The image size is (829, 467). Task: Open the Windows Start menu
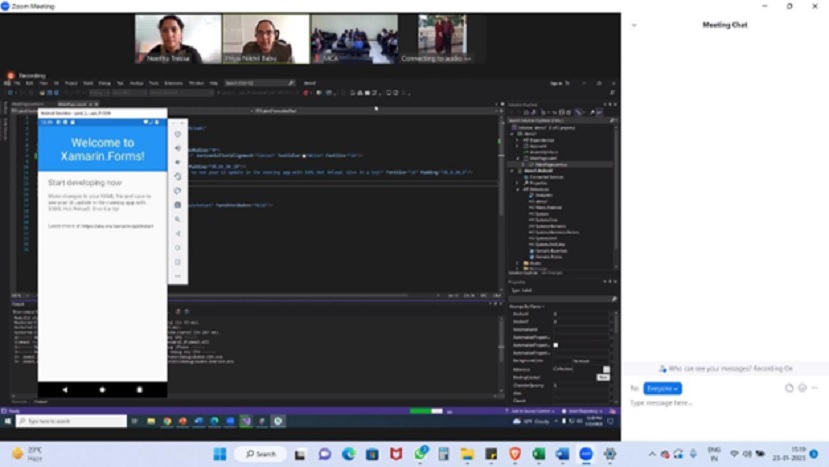pyautogui.click(x=219, y=454)
